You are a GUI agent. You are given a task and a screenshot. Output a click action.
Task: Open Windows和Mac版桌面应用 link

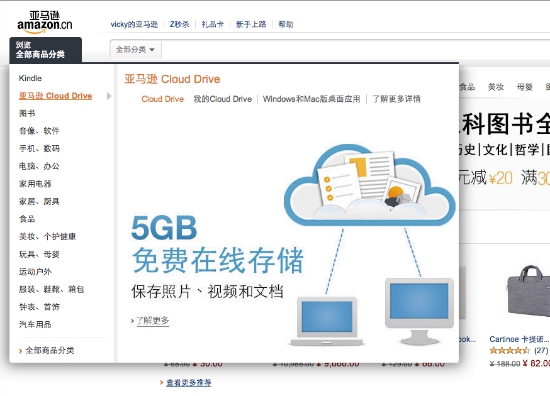click(311, 99)
